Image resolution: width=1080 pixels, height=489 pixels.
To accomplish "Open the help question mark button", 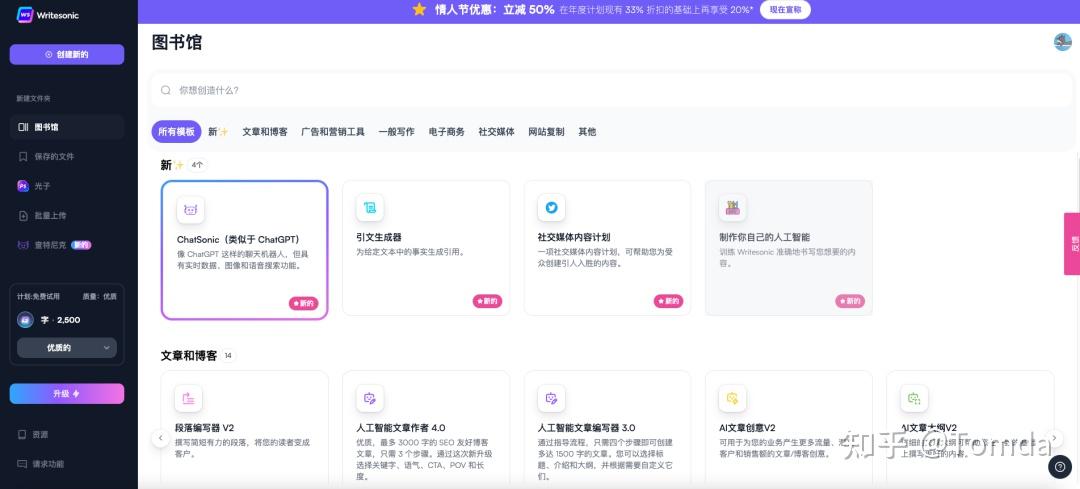I will pos(1059,467).
